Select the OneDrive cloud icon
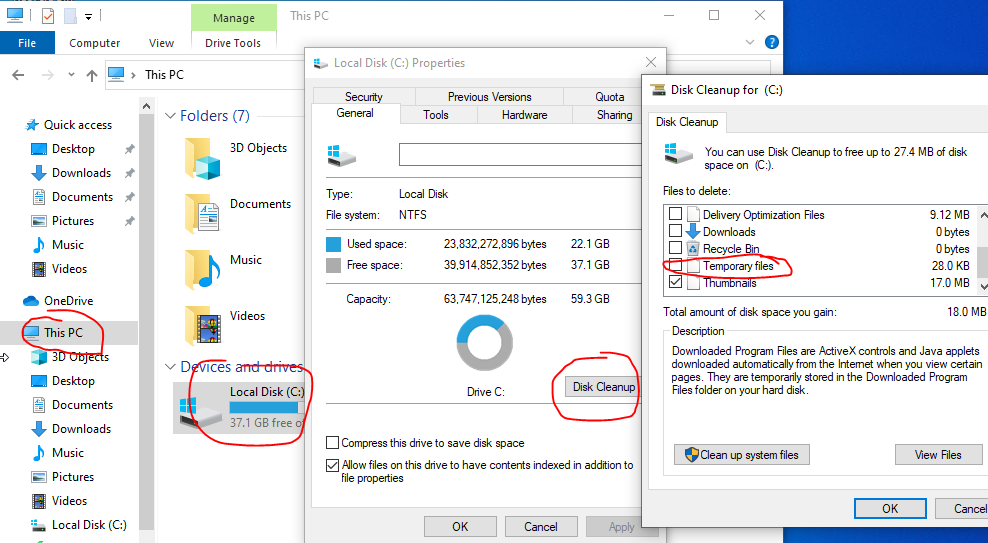 click(31, 301)
